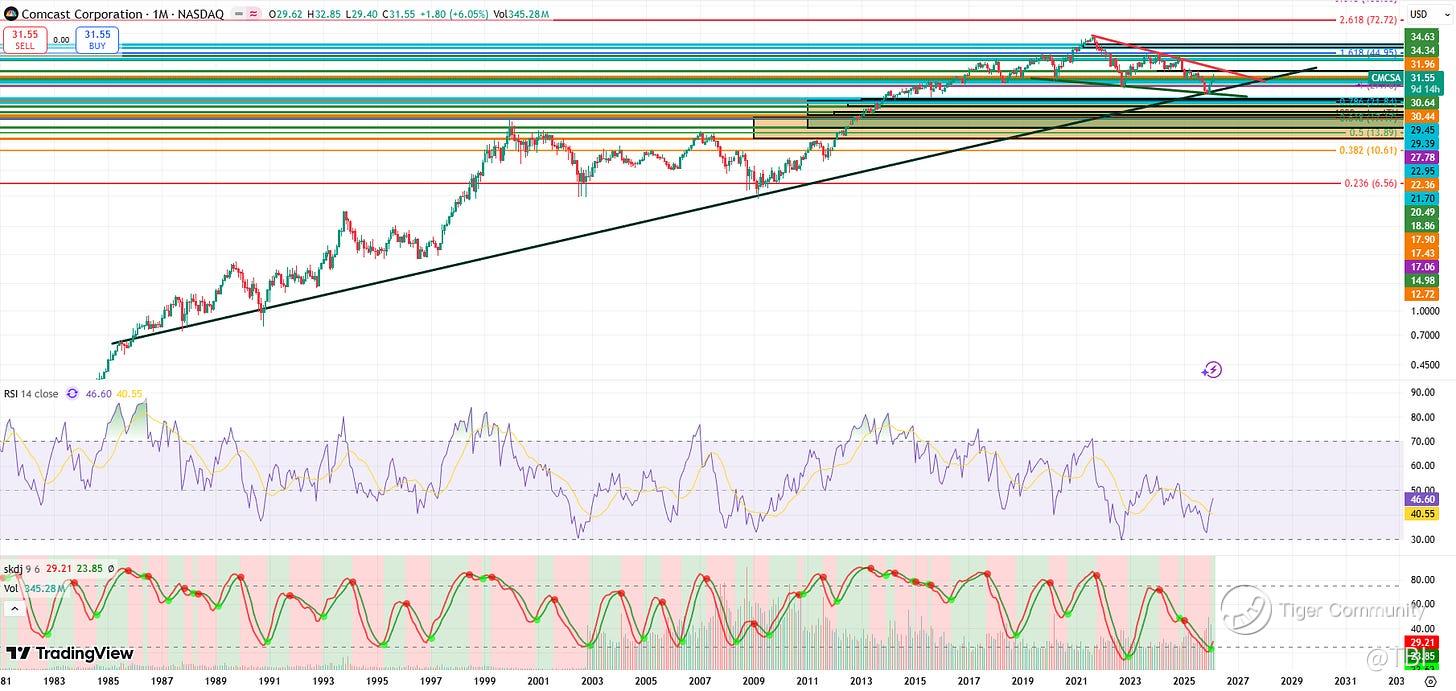Click the 22.95 cyan price tag
The image size is (1456, 691).
coord(1422,171)
